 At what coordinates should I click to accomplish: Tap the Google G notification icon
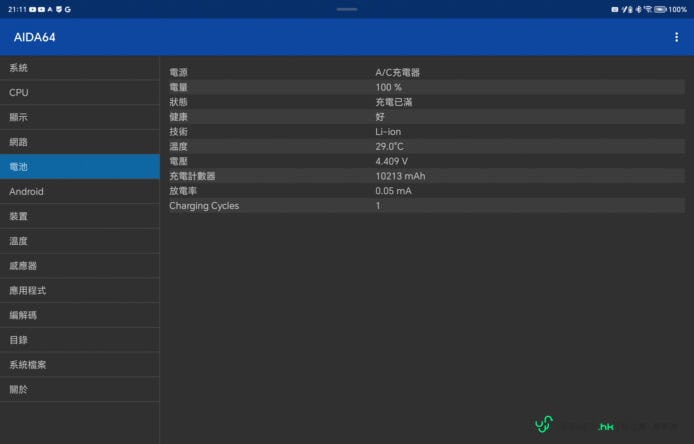(x=67, y=9)
